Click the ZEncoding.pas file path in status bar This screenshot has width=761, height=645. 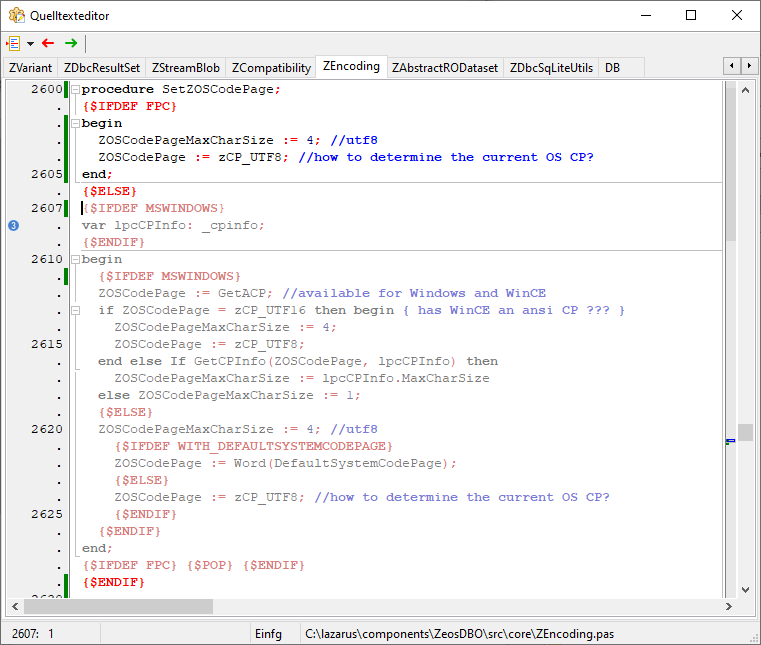pyautogui.click(x=459, y=634)
